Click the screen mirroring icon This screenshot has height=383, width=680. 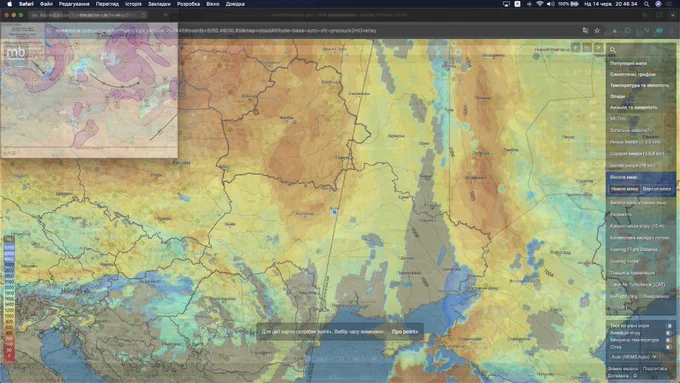[x=506, y=4]
